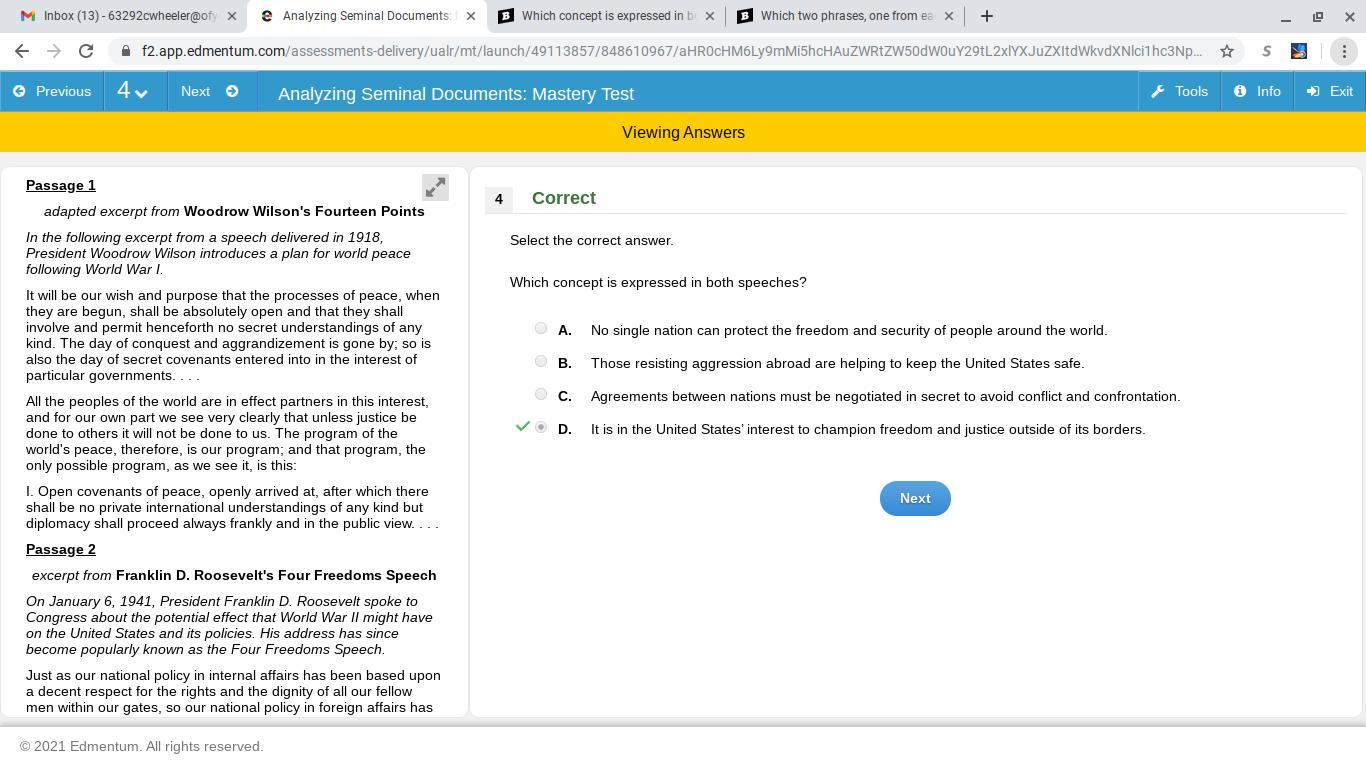The width and height of the screenshot is (1366, 768).
Task: Select answer option D radio button
Action: pos(541,427)
